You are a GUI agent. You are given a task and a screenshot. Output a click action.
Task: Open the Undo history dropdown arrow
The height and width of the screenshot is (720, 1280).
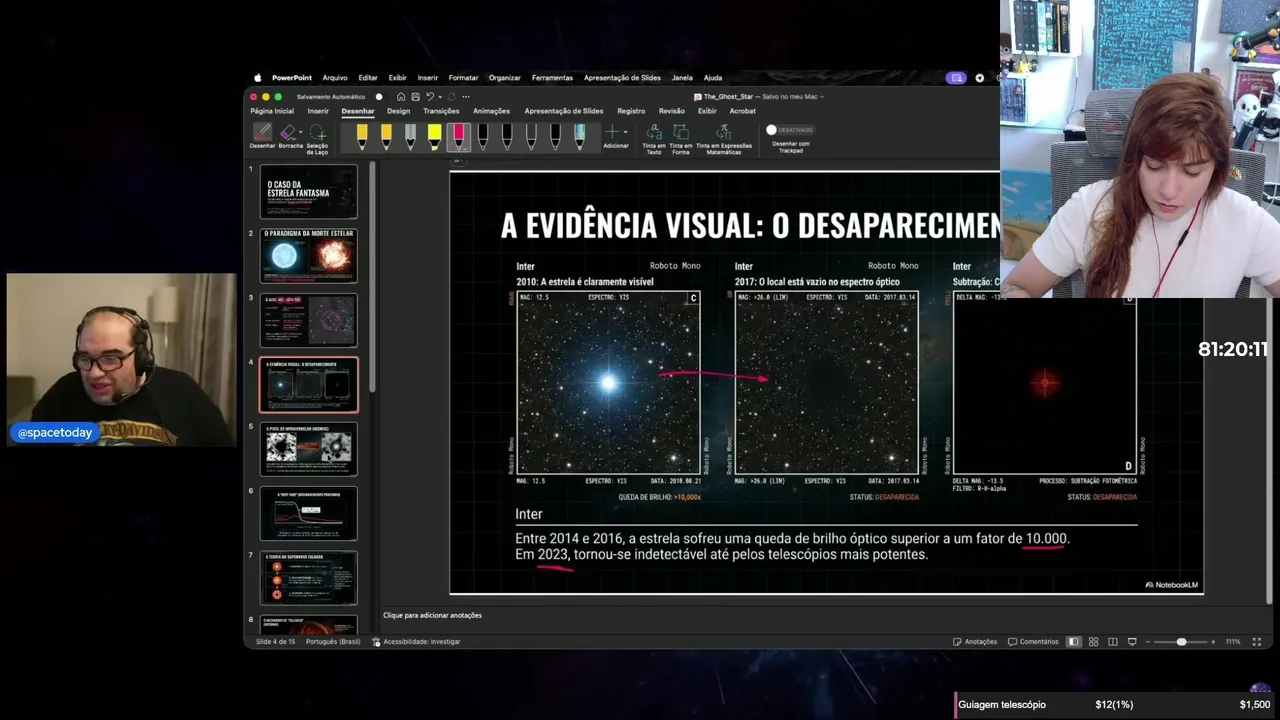click(438, 97)
